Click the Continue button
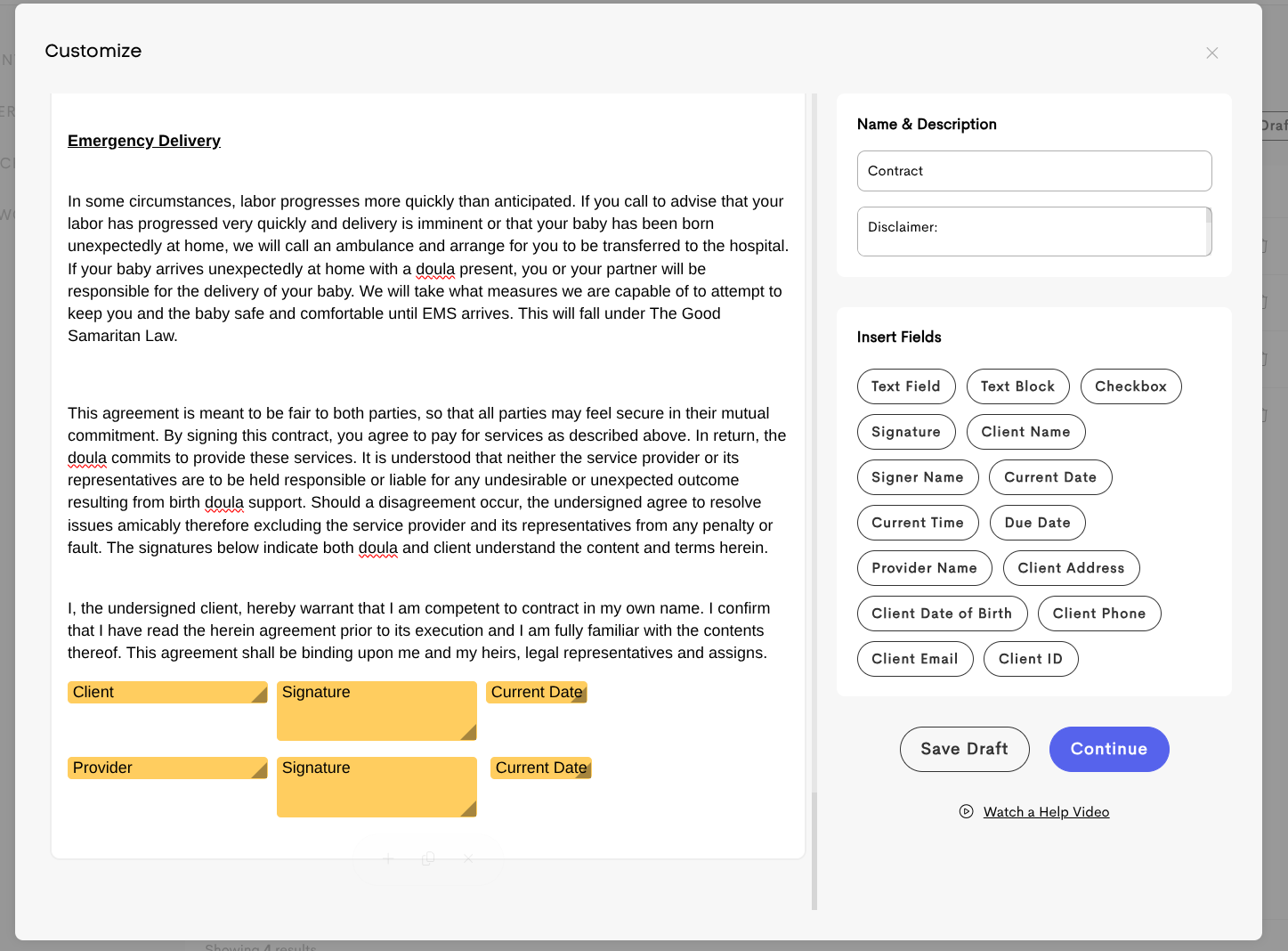The height and width of the screenshot is (951, 1288). click(x=1109, y=749)
